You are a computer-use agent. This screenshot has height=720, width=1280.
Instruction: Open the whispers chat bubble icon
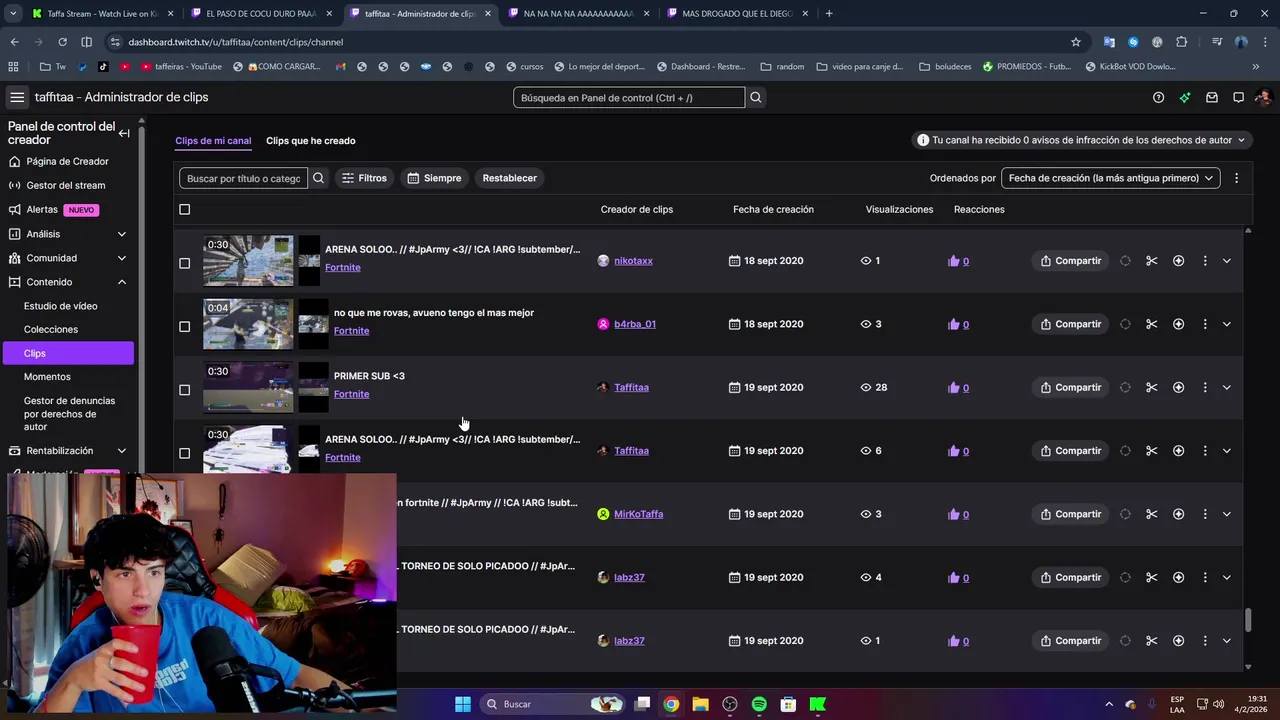[1238, 97]
